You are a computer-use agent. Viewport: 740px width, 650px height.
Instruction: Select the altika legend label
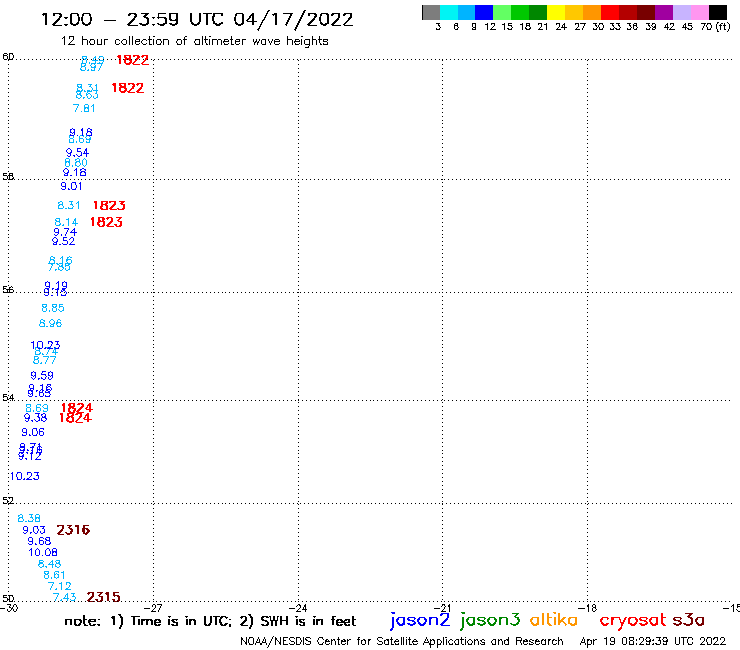[x=554, y=619]
